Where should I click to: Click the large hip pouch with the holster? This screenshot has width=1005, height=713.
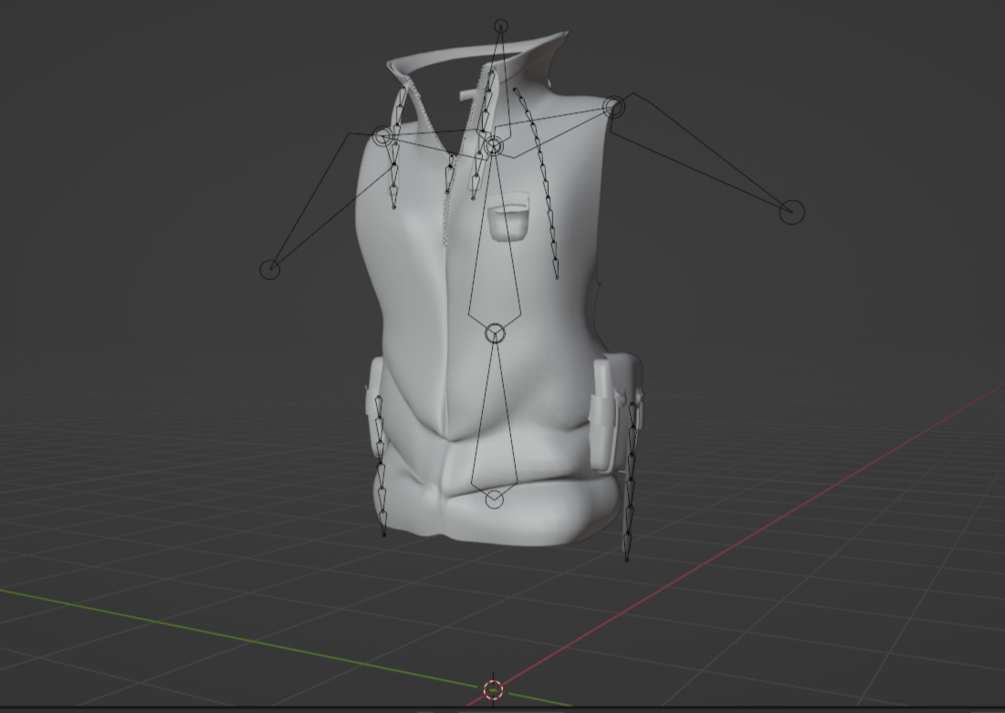click(x=615, y=412)
